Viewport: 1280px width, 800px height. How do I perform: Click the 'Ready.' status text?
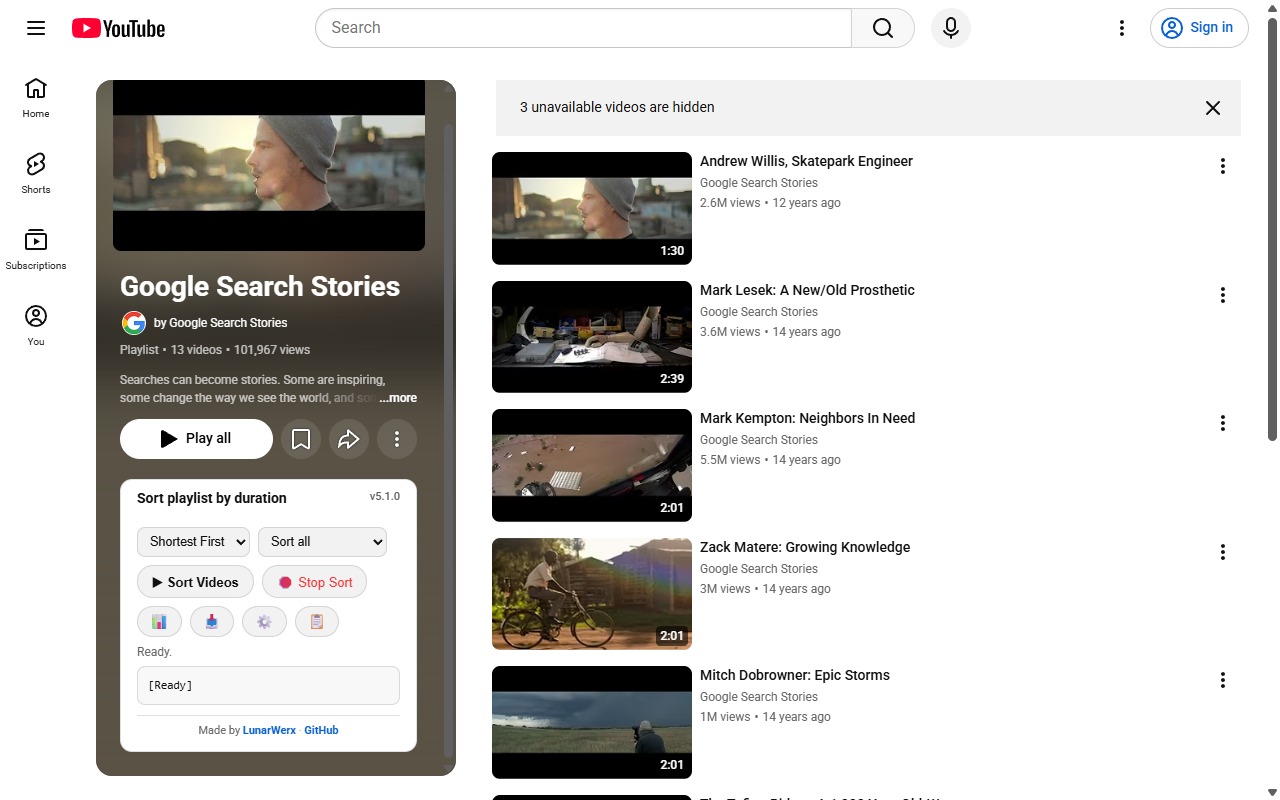[155, 652]
